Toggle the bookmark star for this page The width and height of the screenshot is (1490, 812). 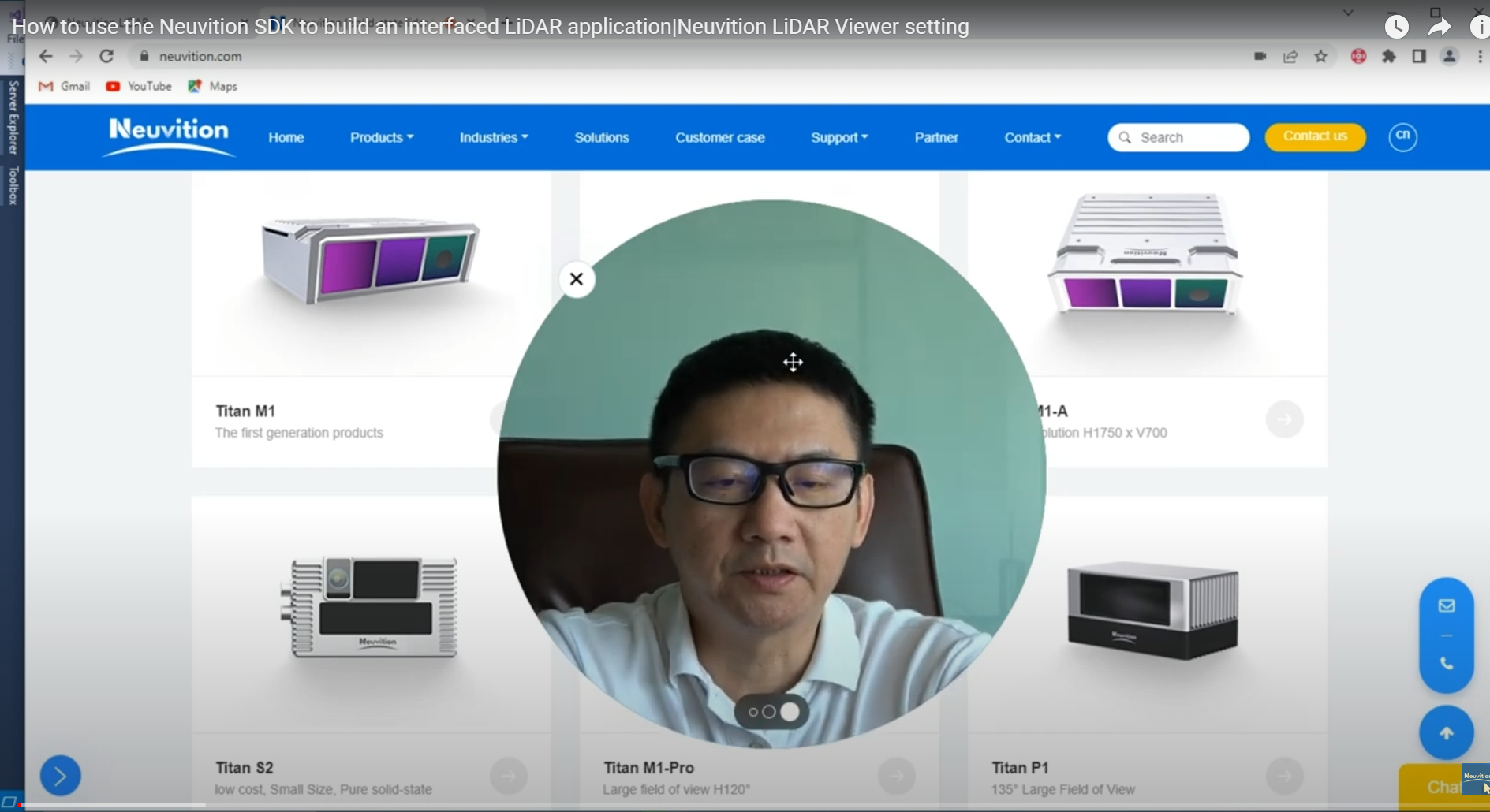[1320, 56]
